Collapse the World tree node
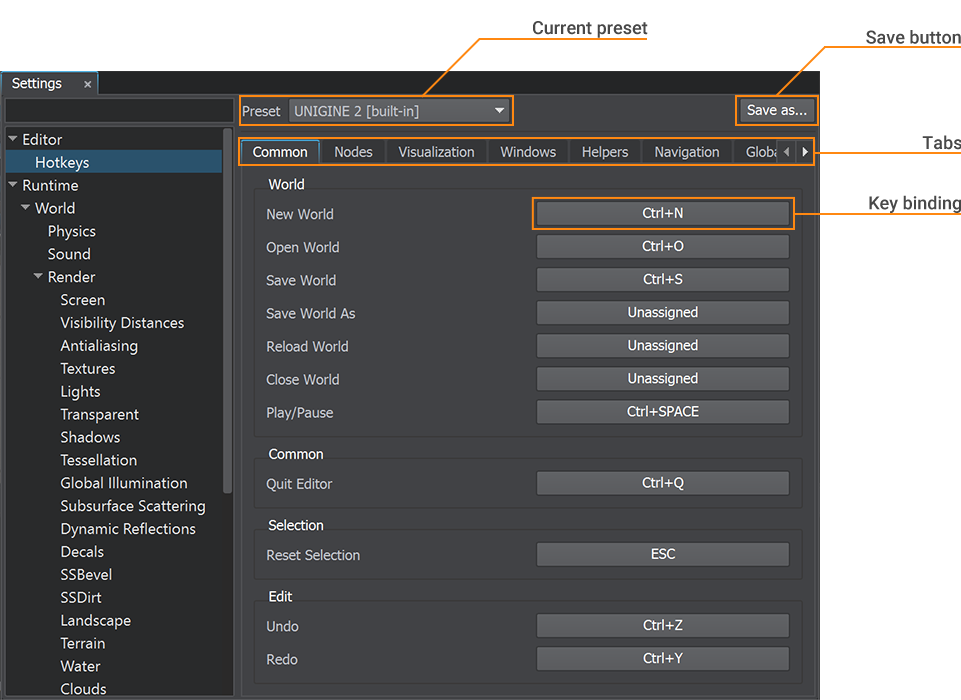The height and width of the screenshot is (700, 961). pyautogui.click(x=25, y=209)
